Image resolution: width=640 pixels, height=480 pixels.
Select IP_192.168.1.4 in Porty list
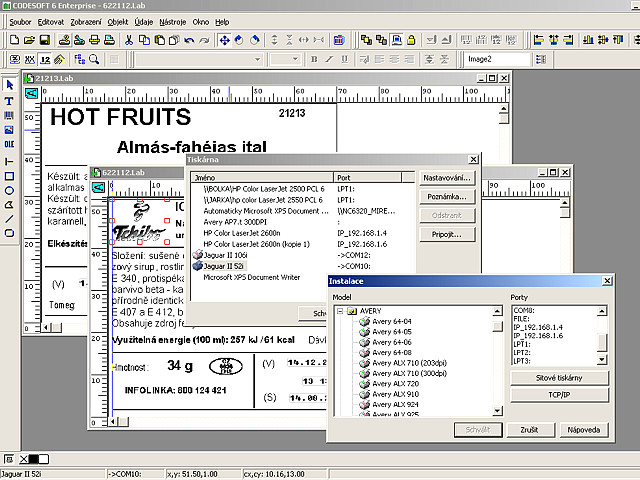[x=538, y=327]
